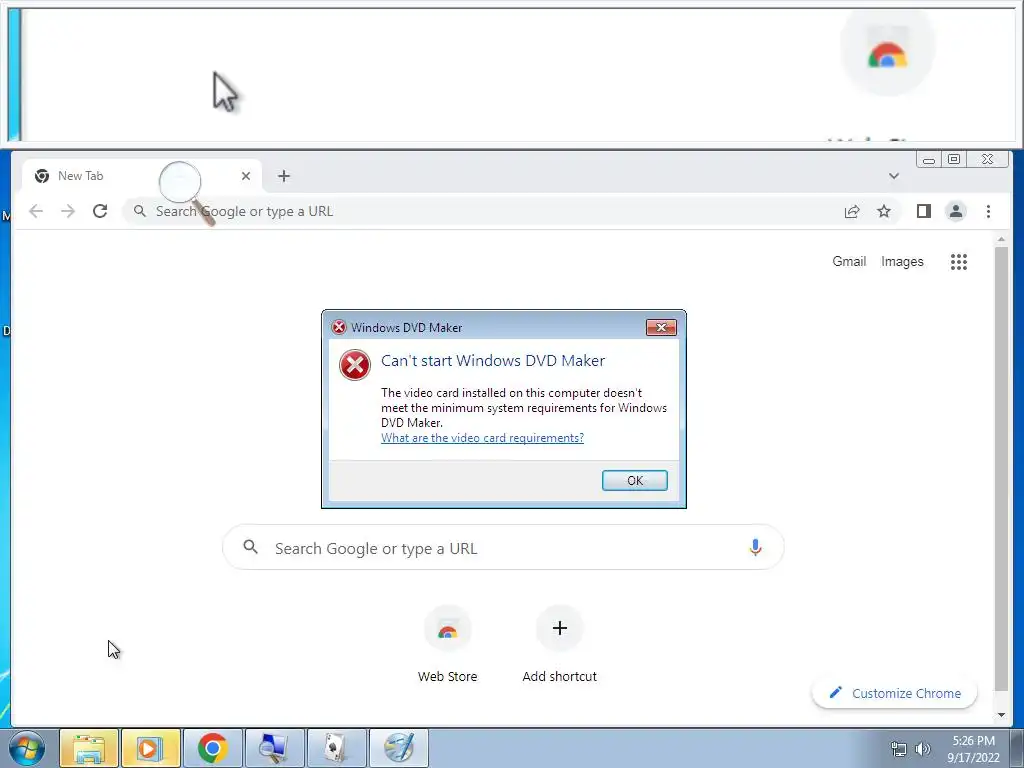Open Windows Media Player from the taskbar
Image resolution: width=1024 pixels, height=768 pixels.
[x=151, y=748]
